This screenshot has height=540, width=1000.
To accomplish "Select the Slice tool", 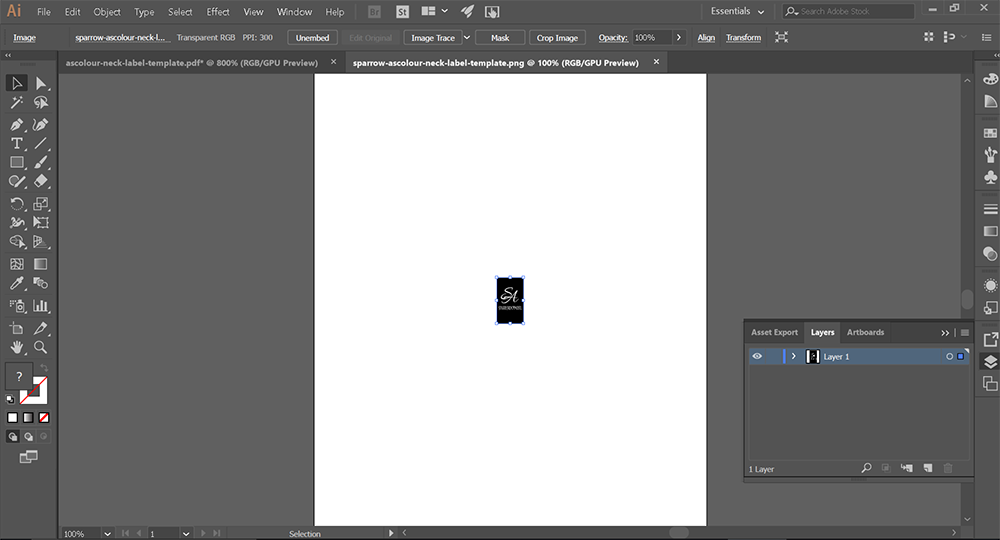I will pyautogui.click(x=41, y=328).
